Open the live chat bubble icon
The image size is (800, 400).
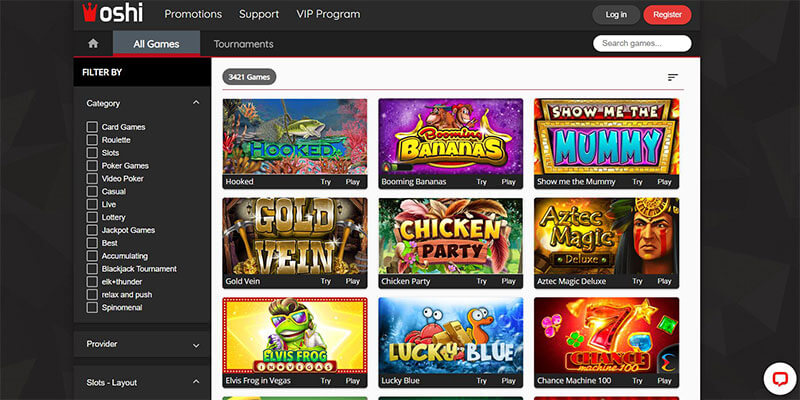pos(780,379)
